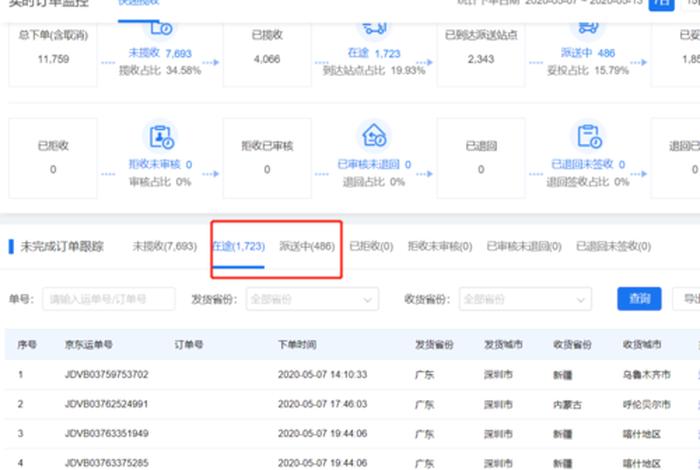Switch to the 已拒收(0) tab
The height and width of the screenshot is (470, 700).
(x=371, y=246)
